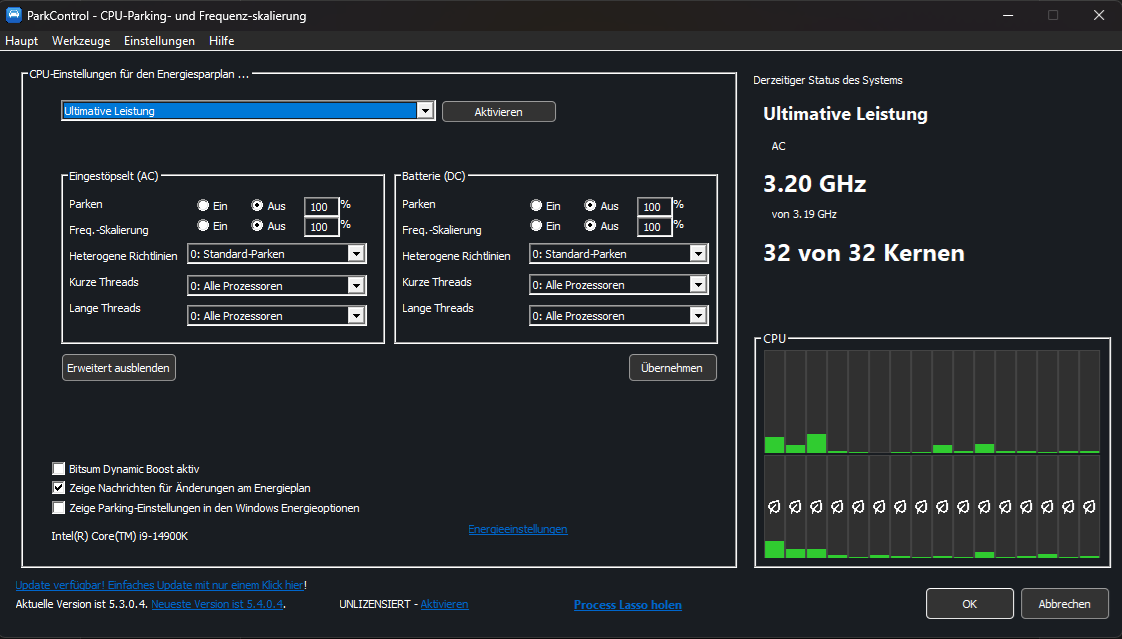Click the Batterie (DC) group label
This screenshot has width=1122, height=639.
434,176
